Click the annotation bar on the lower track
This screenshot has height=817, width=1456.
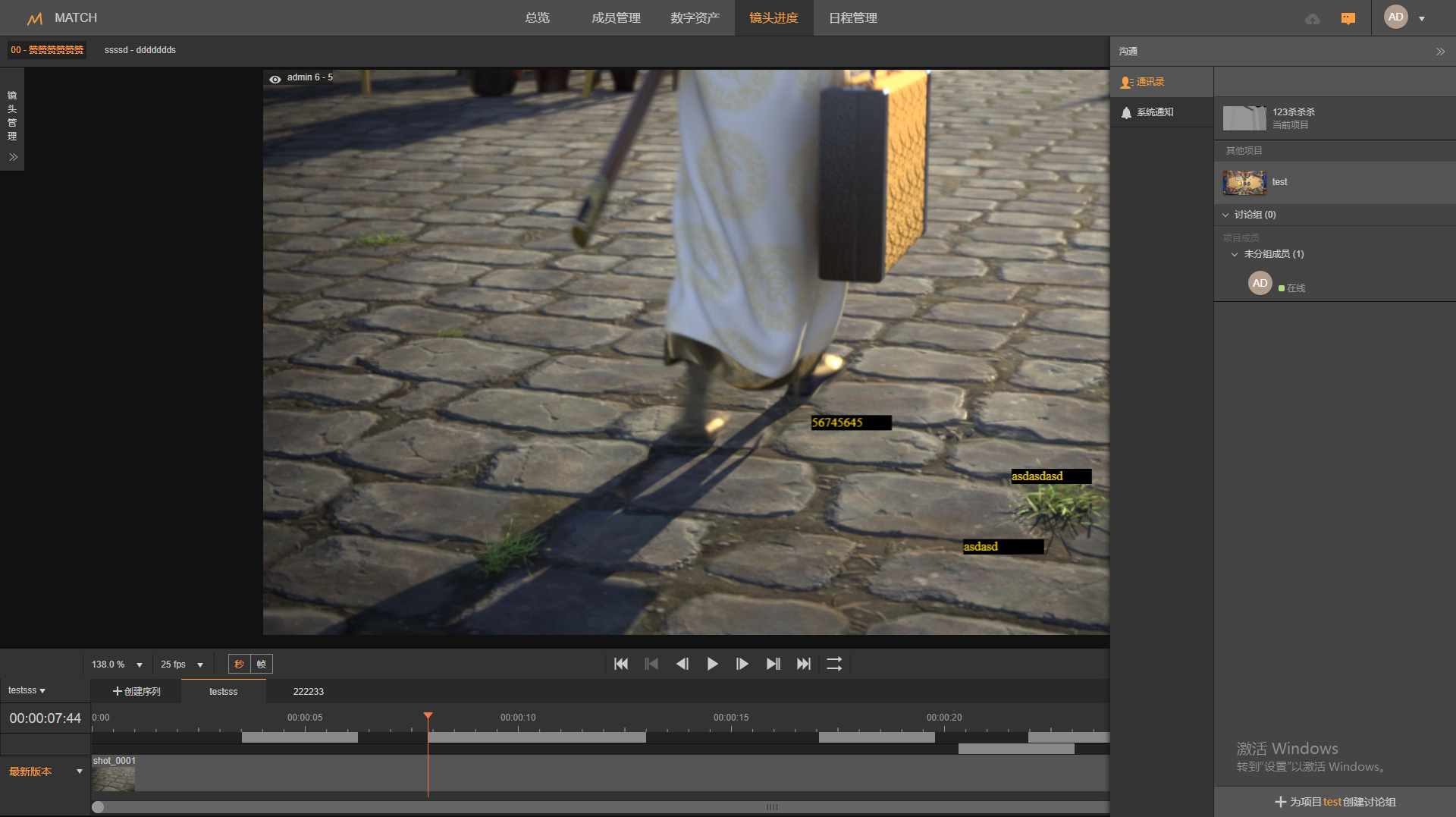(1016, 749)
